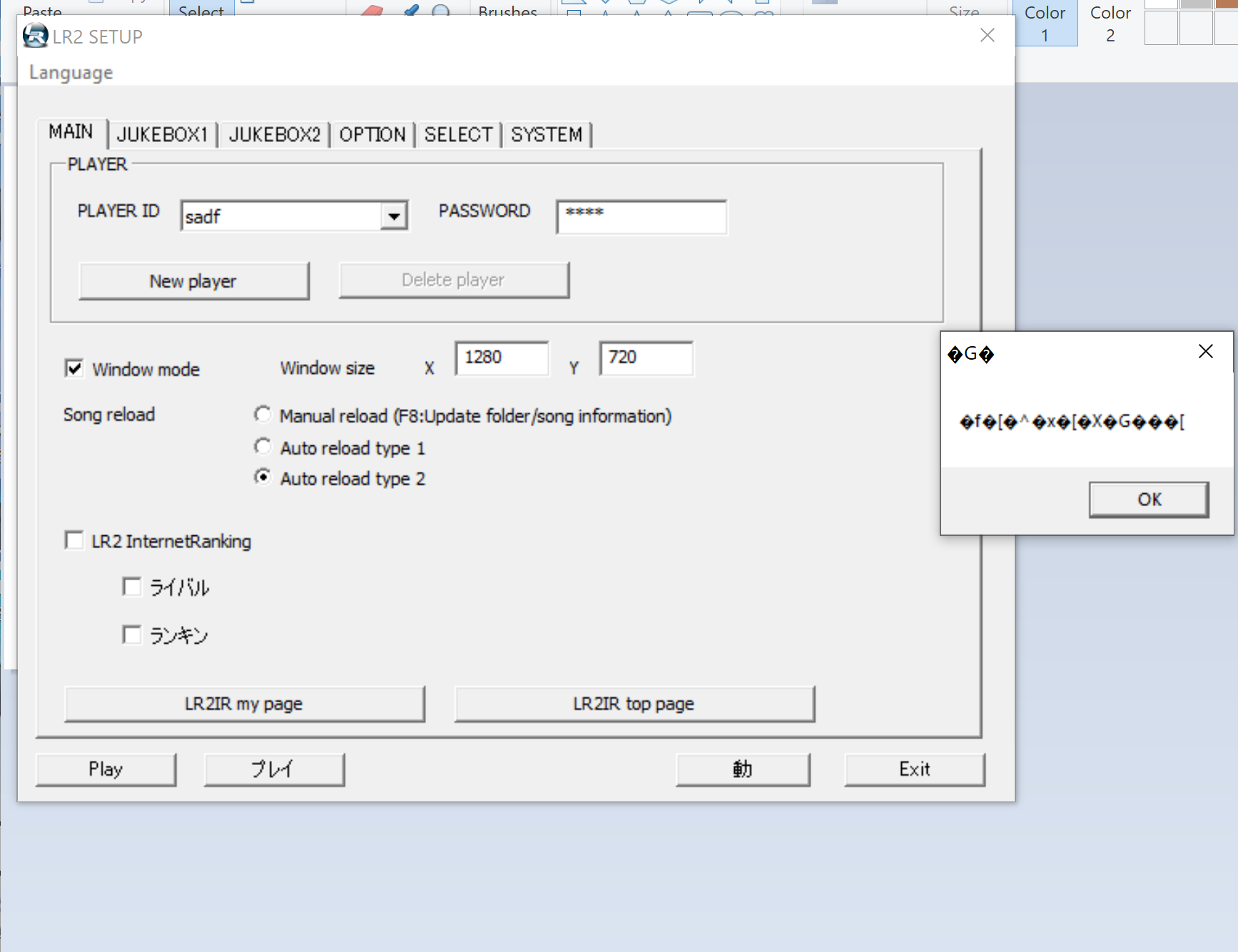Viewport: 1238px width, 952px height.
Task: Select Color 2 in Paint
Action: pyautogui.click(x=1110, y=23)
